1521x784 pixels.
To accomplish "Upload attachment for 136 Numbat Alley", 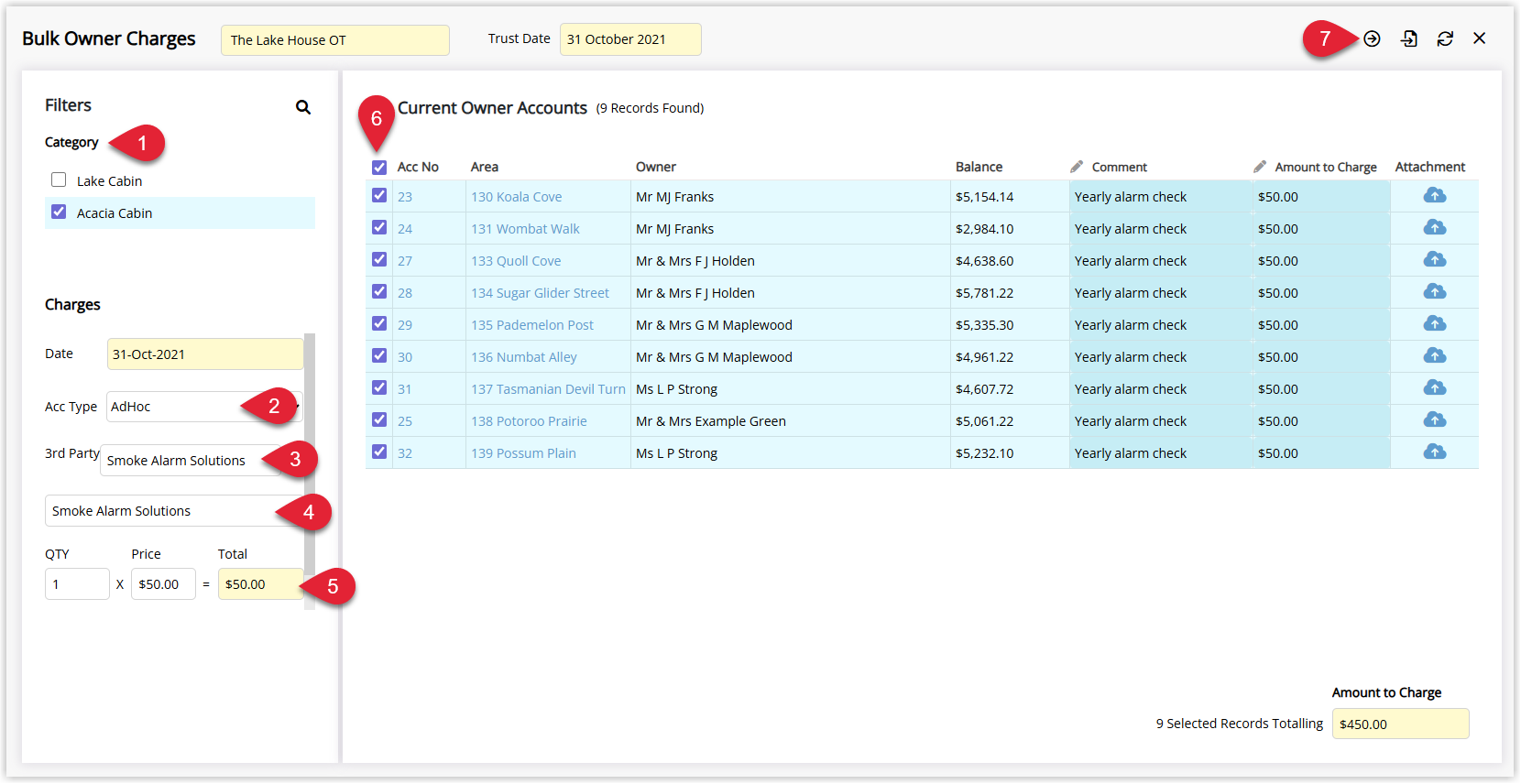I will click(1435, 355).
